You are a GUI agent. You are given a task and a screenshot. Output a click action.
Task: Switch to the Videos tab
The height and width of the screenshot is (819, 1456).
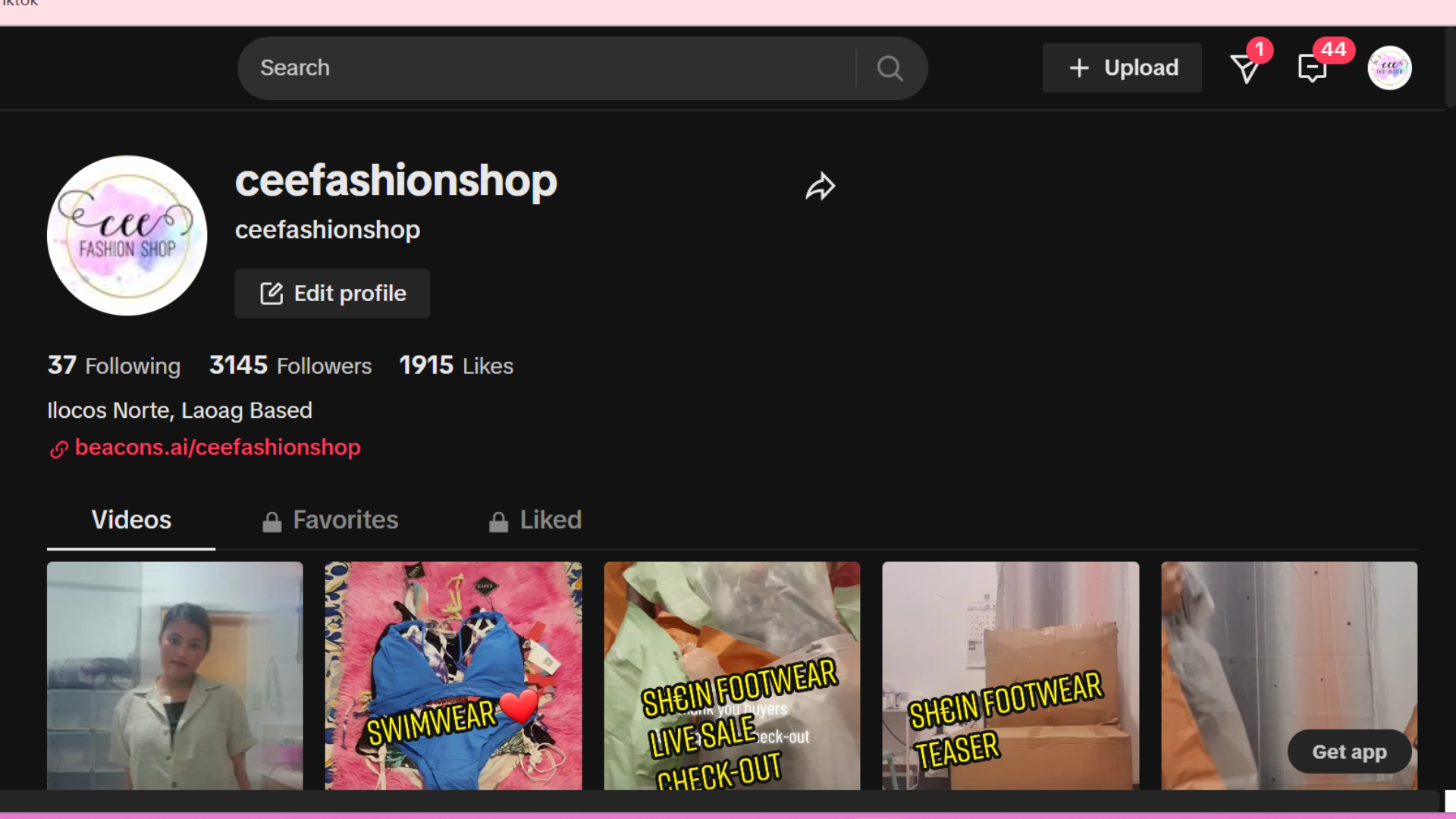[131, 520]
